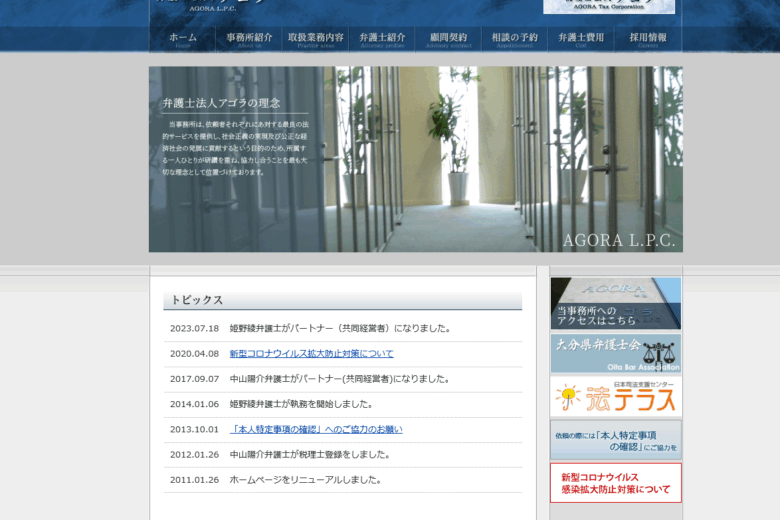Click the AGORA L.P.C. hero office image

click(x=415, y=159)
